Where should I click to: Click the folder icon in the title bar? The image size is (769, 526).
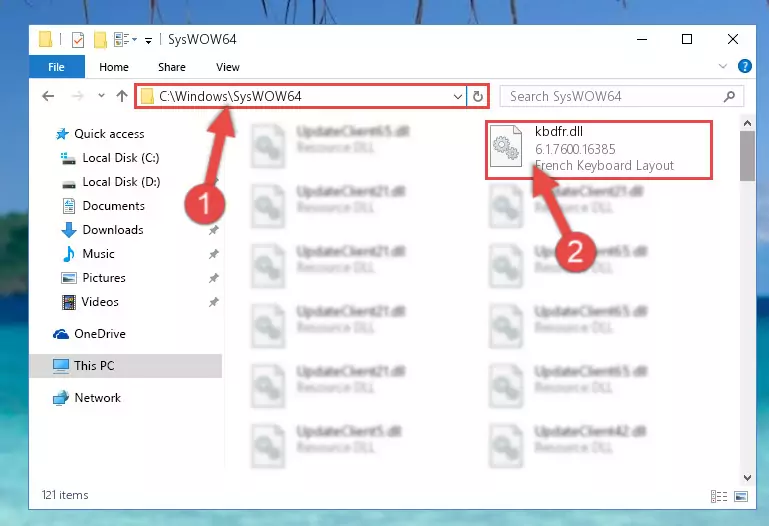click(x=46, y=39)
